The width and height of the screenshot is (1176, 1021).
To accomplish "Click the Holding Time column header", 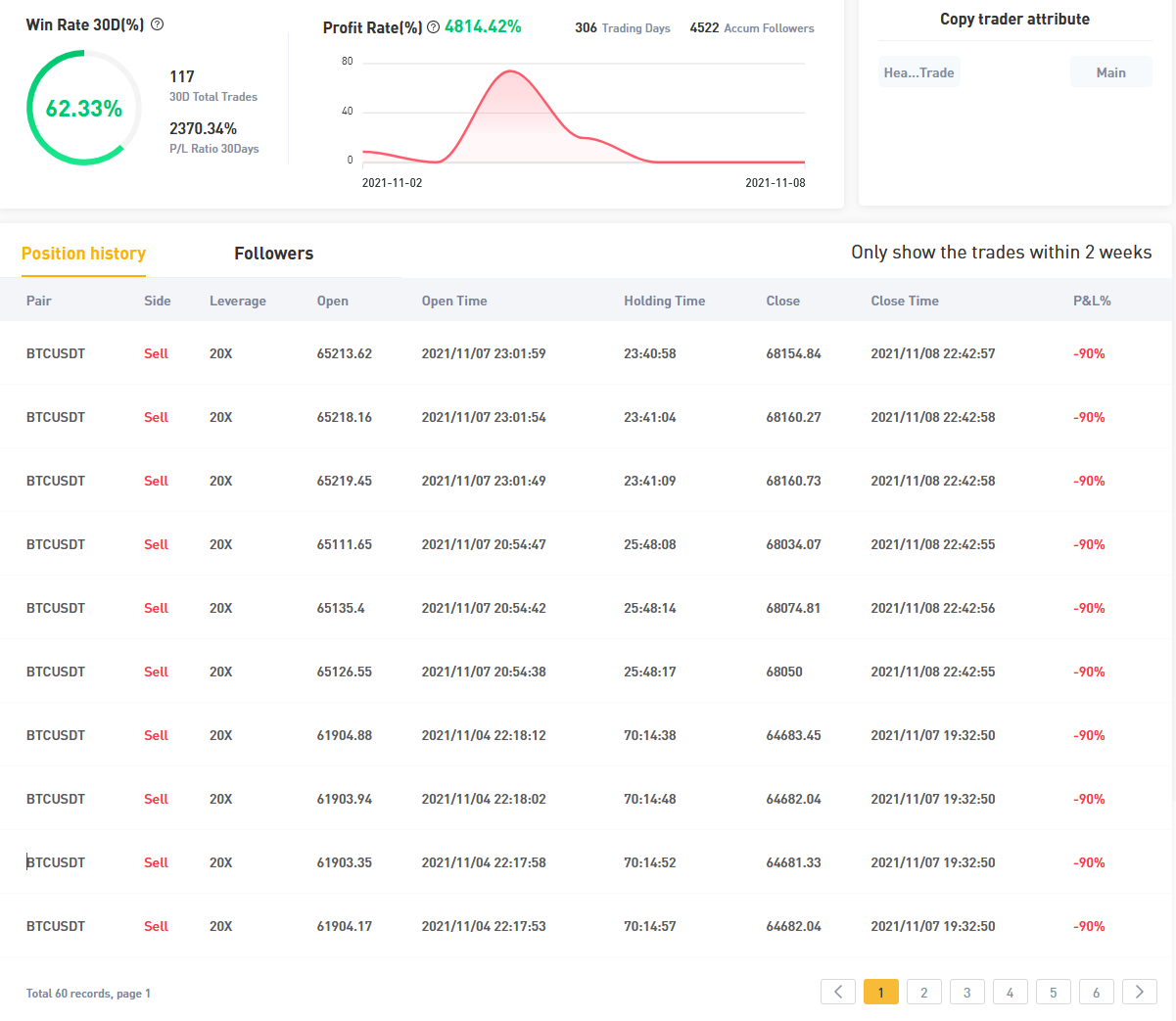I will click(664, 301).
